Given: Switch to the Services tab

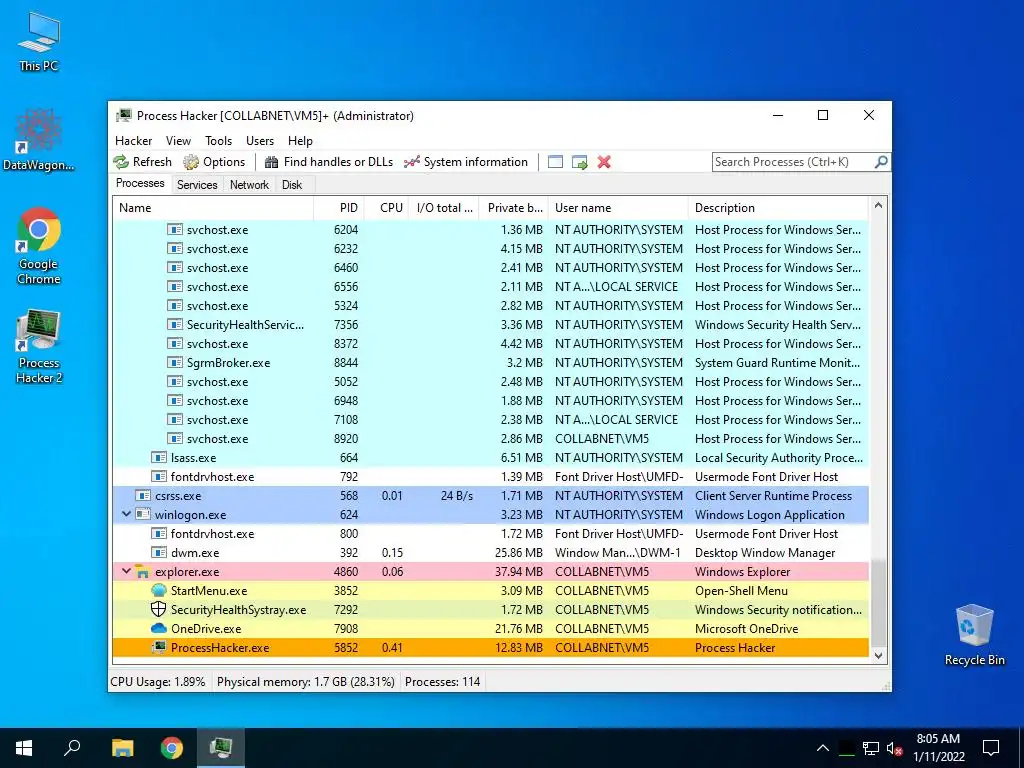Looking at the screenshot, I should [197, 185].
